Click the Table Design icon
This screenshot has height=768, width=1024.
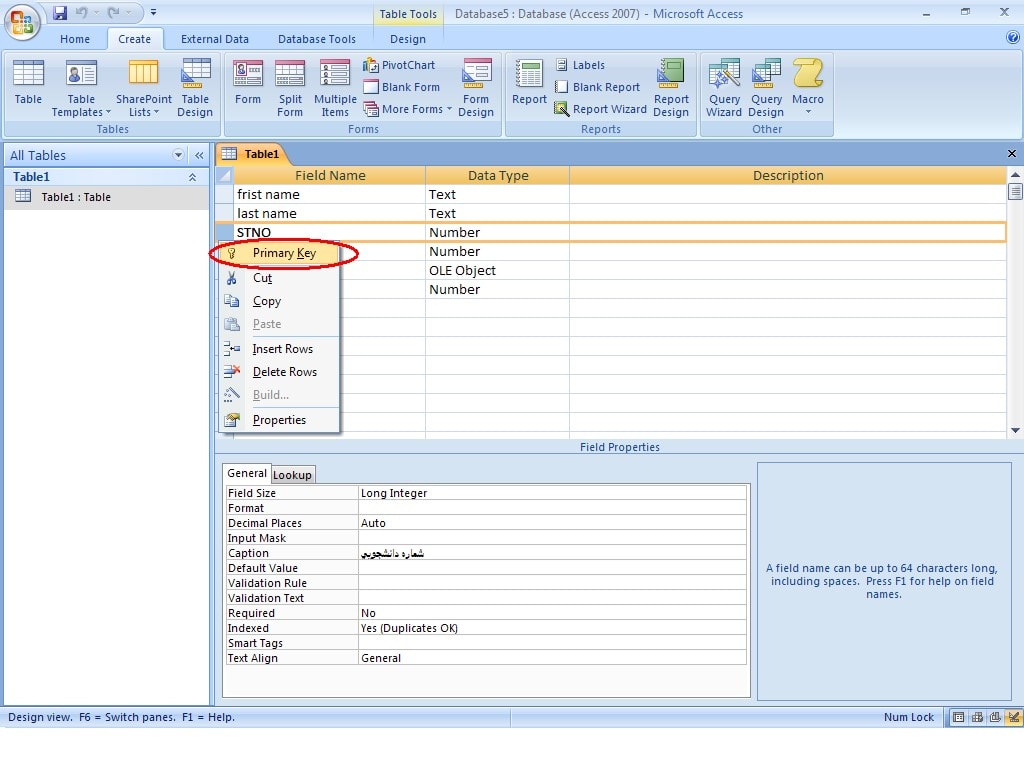click(195, 88)
